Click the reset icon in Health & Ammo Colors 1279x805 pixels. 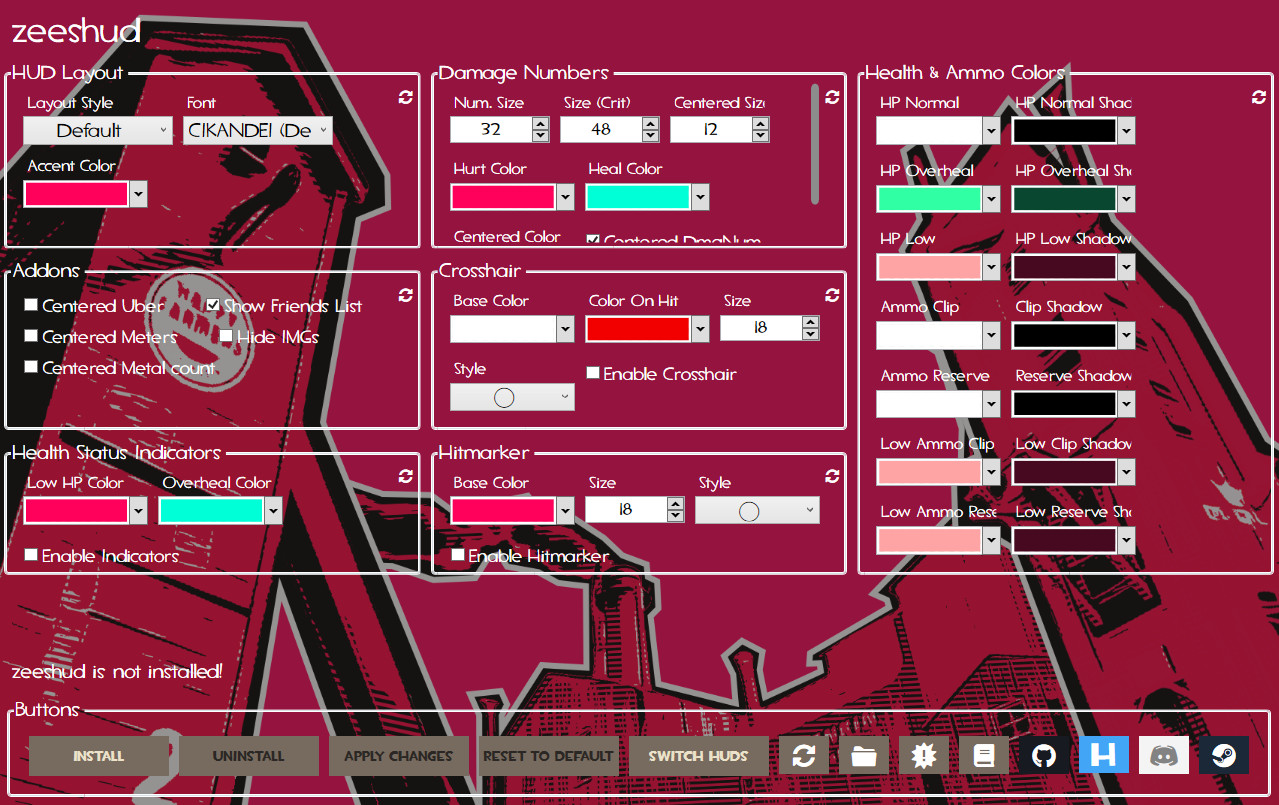pyautogui.click(x=1258, y=97)
